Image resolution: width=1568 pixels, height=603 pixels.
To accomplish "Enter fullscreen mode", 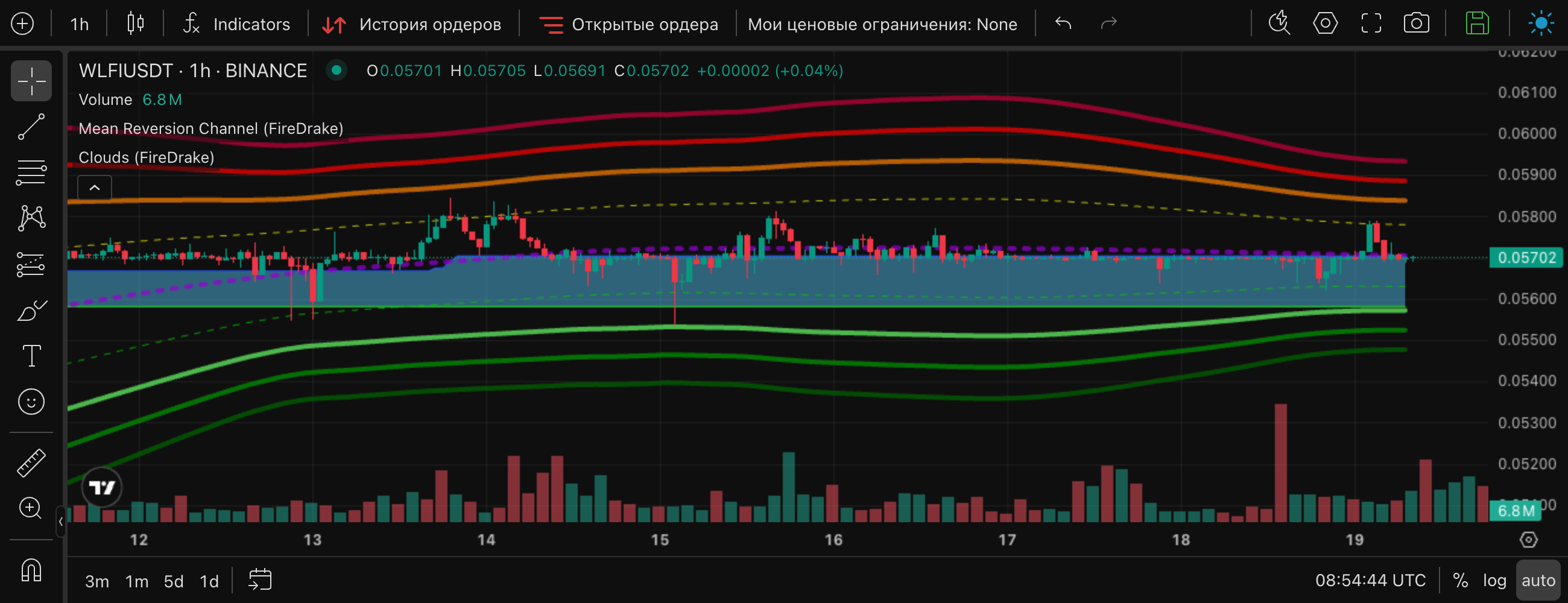I will tap(1371, 24).
